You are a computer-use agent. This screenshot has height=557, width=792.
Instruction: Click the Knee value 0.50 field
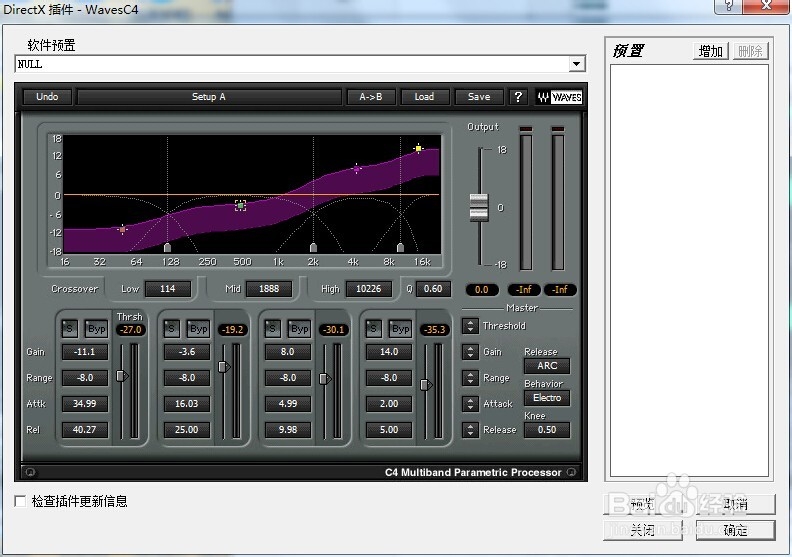point(547,430)
